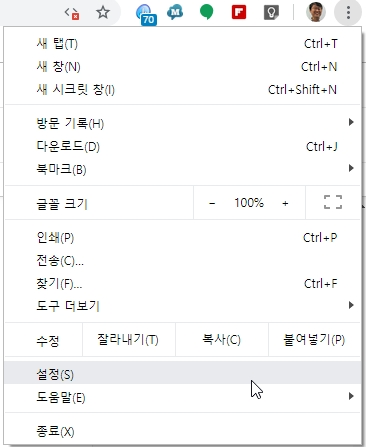
Task: Increase zoom with the plus button
Action: click(x=285, y=203)
